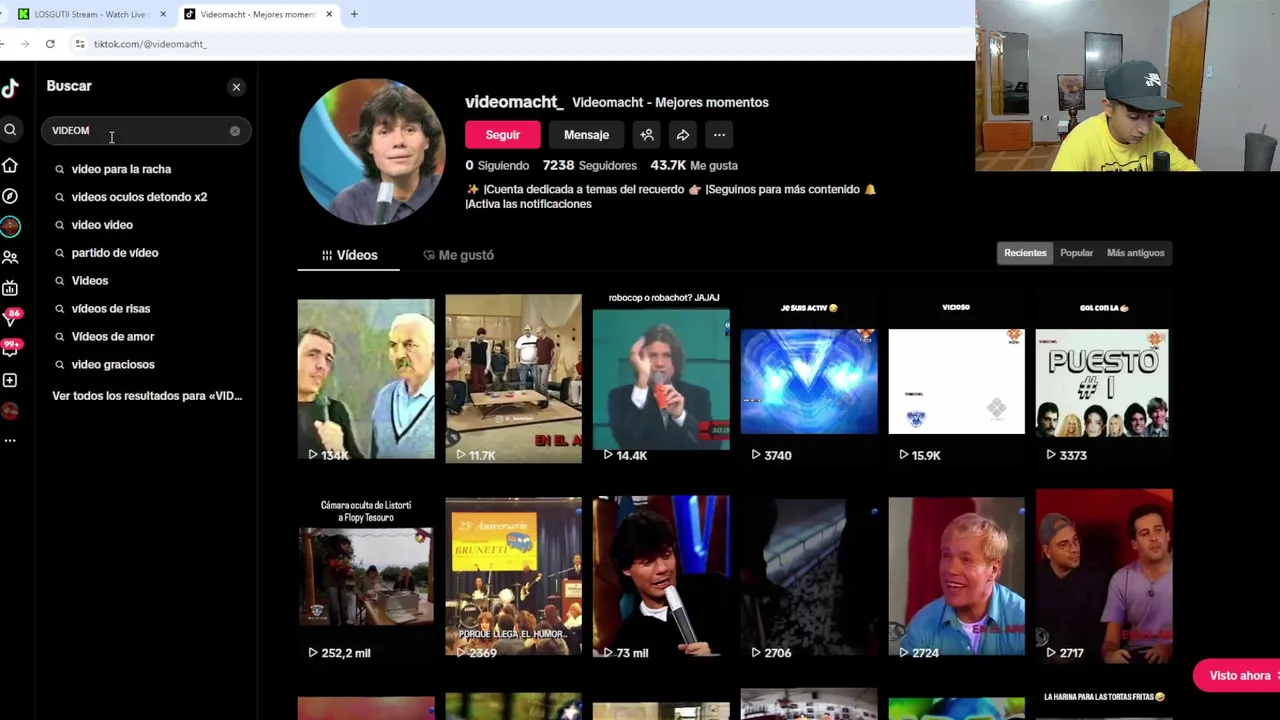Reload the page in browser toolbar
This screenshot has width=1280, height=720.
[50, 44]
